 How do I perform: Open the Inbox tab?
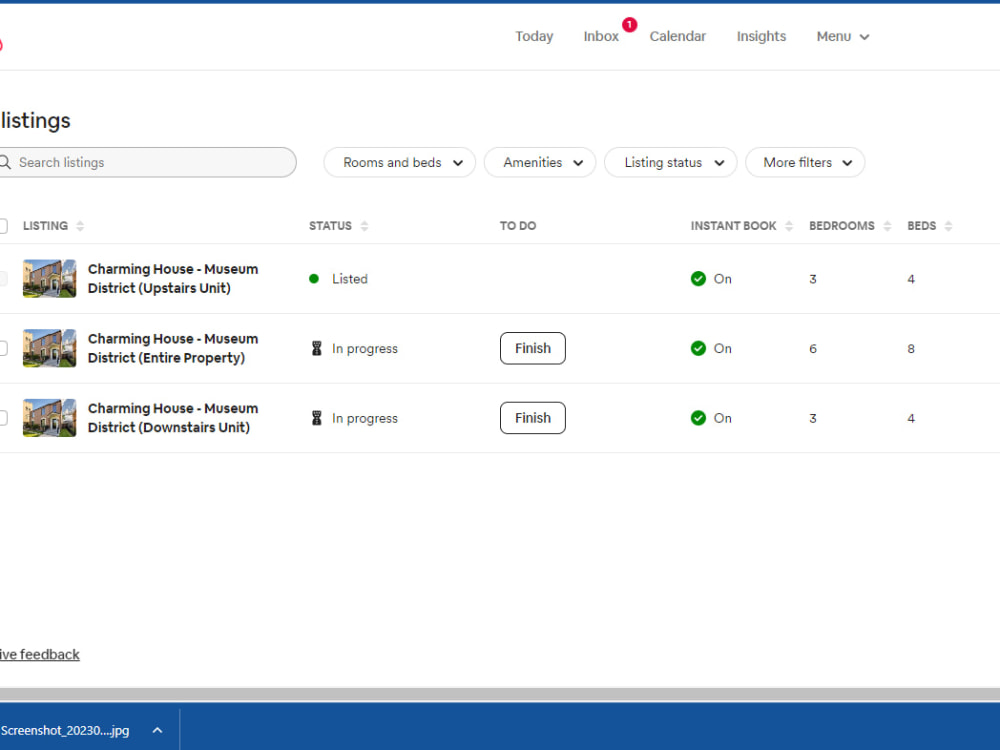point(601,36)
